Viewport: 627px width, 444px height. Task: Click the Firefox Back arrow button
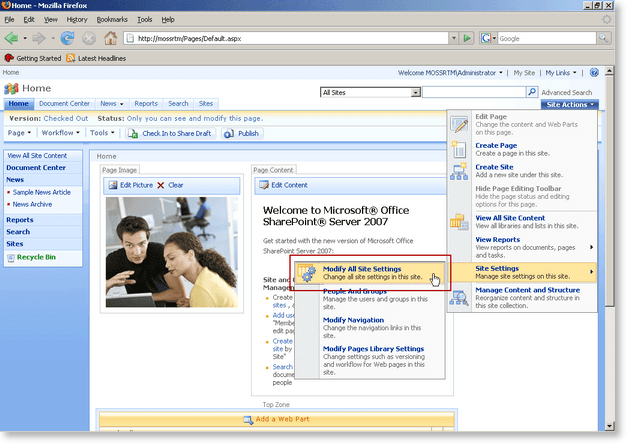pos(11,38)
